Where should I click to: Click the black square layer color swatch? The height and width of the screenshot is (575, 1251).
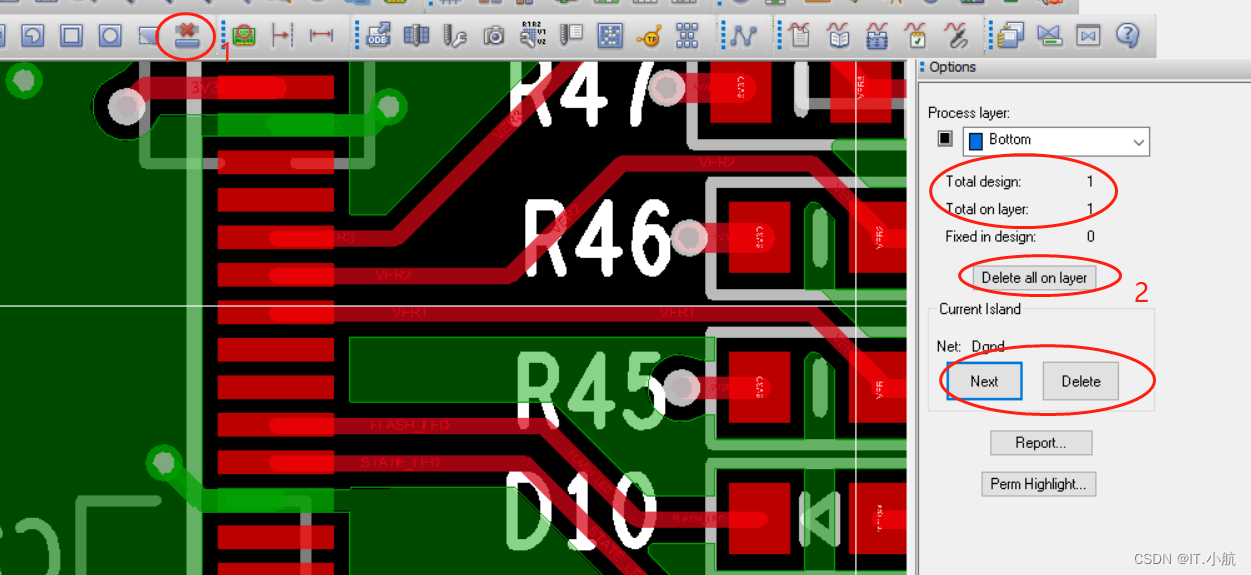coord(944,140)
